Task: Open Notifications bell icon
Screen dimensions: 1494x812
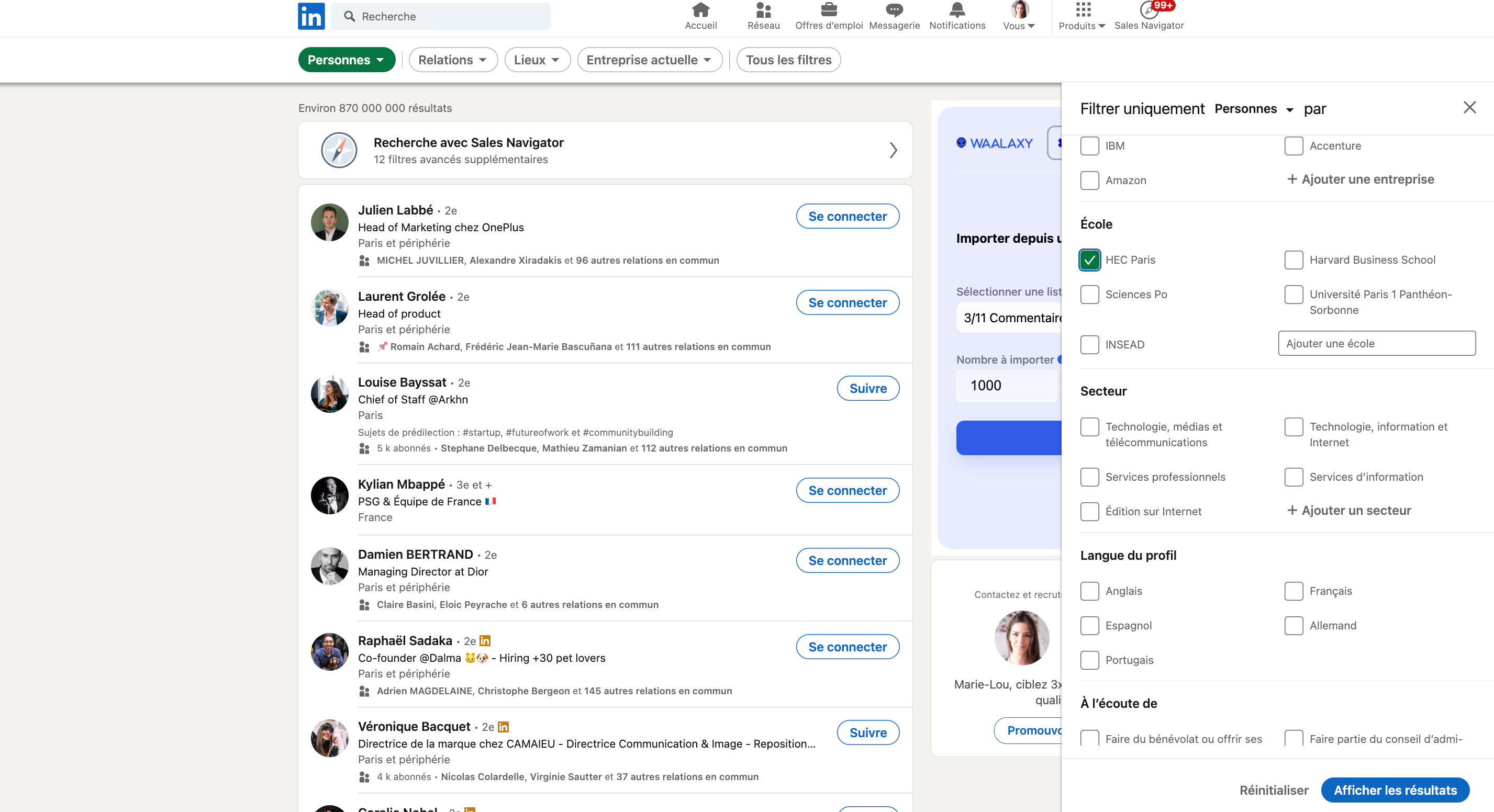Action: tap(957, 10)
